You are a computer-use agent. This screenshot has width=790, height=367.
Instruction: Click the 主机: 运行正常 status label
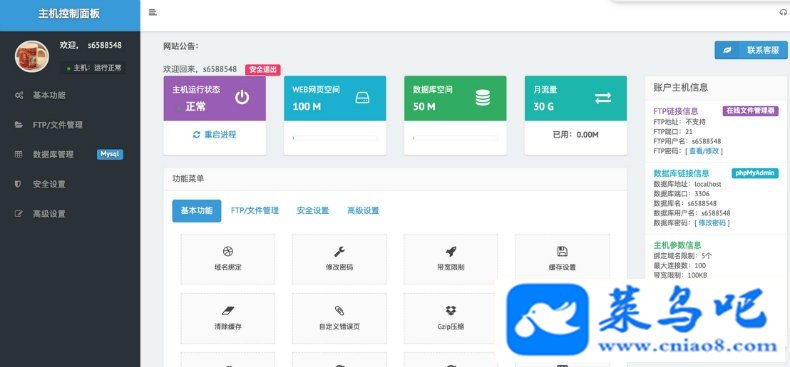click(94, 68)
